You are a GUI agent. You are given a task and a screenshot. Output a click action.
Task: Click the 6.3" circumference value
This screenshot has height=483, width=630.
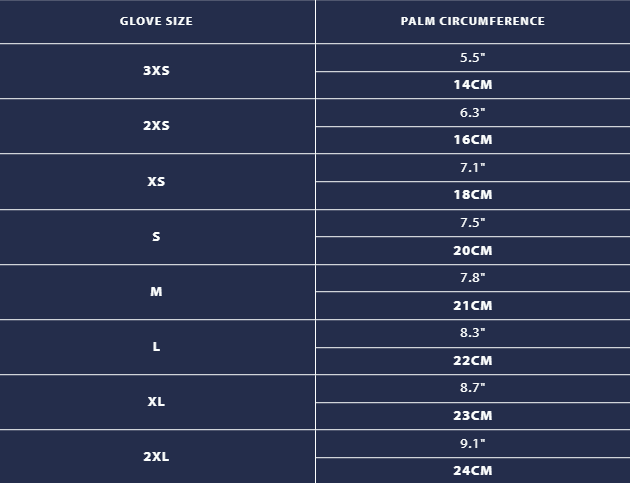click(472, 113)
